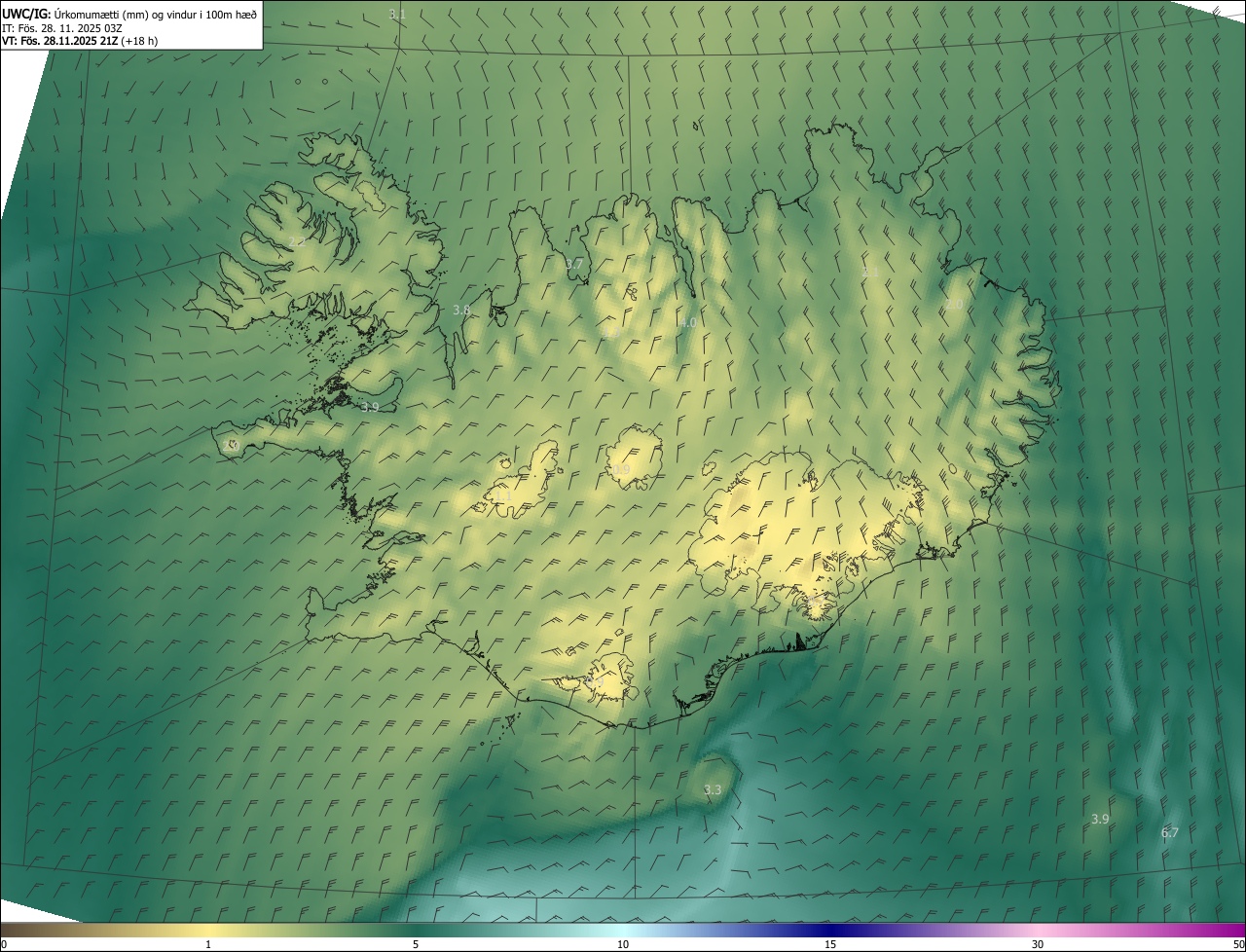The image size is (1246, 952).
Task: Click the 30 tick label on the color scale
Action: pos(1038,944)
